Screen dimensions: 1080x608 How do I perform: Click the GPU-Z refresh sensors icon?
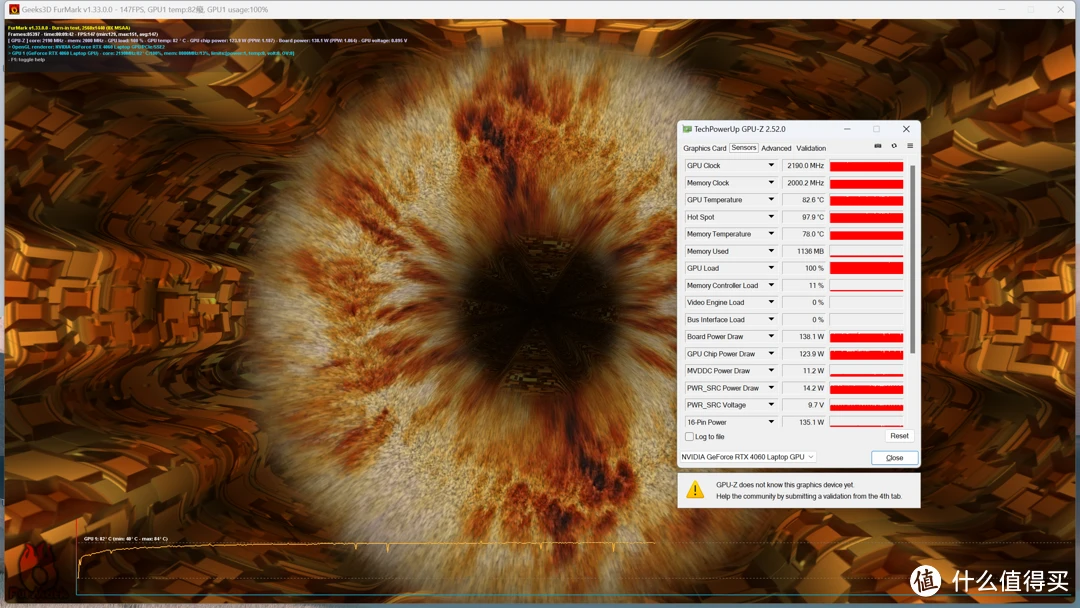(894, 146)
